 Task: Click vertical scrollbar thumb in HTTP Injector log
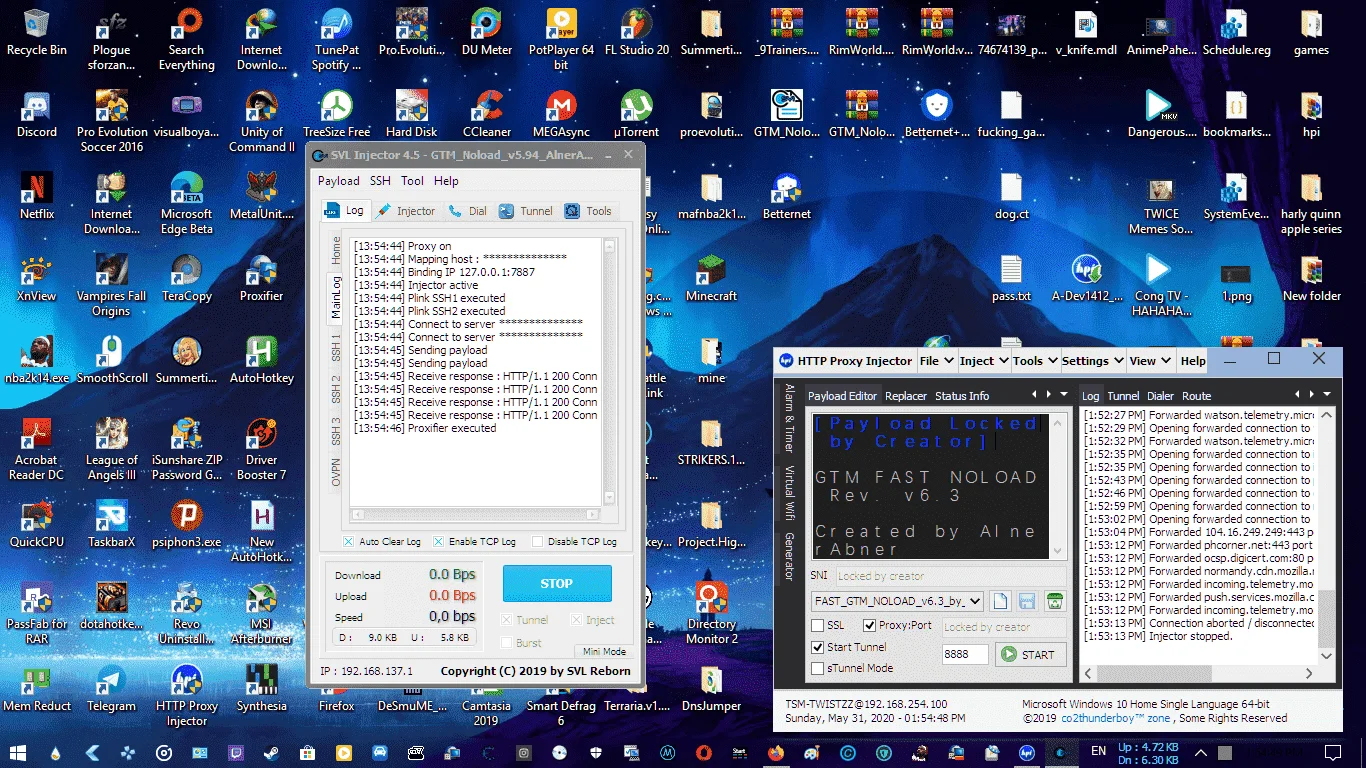(x=1327, y=618)
